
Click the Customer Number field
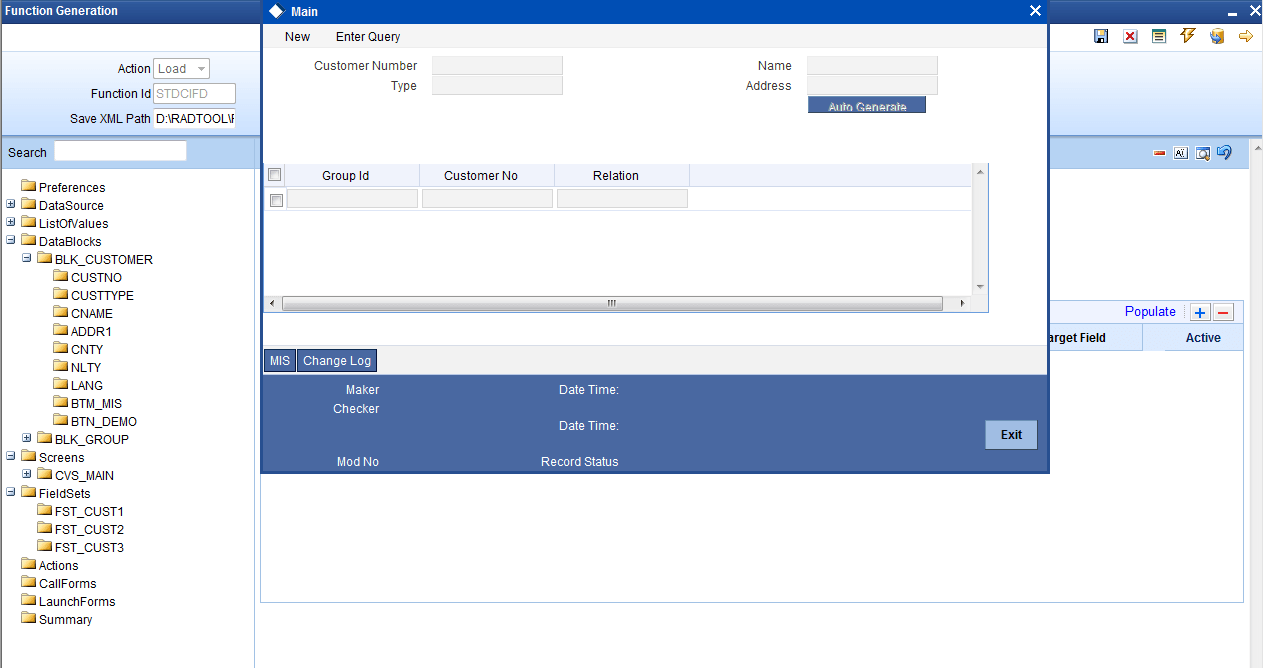(497, 65)
